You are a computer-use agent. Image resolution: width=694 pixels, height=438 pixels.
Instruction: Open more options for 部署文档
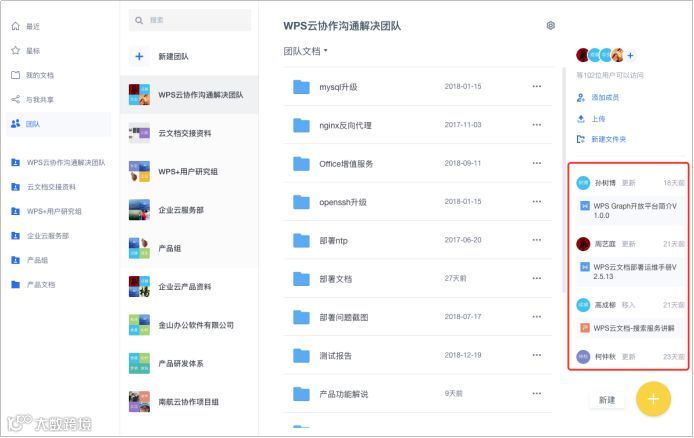tap(537, 278)
